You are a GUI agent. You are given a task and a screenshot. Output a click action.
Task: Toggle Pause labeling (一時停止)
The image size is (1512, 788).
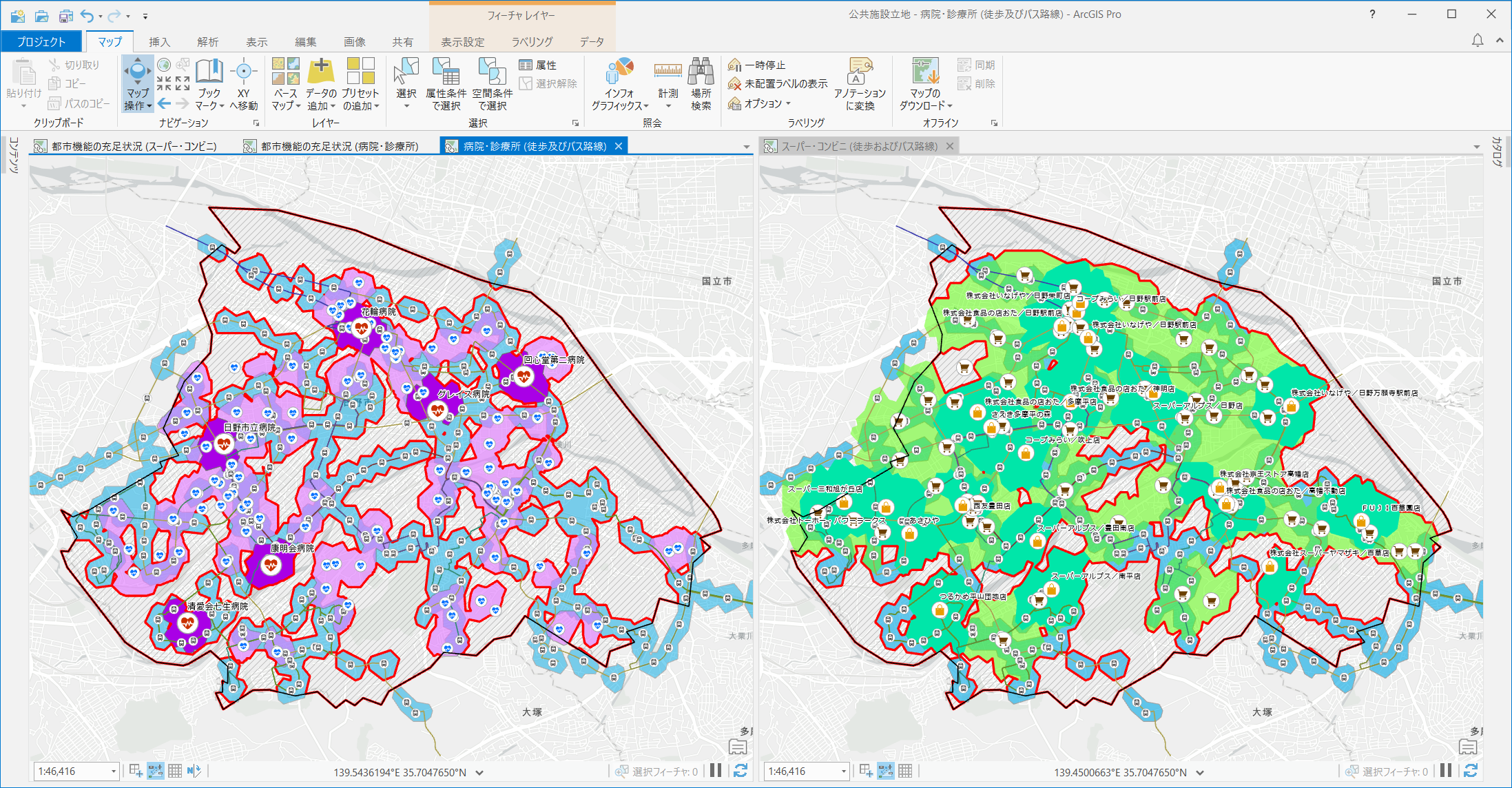coord(758,65)
